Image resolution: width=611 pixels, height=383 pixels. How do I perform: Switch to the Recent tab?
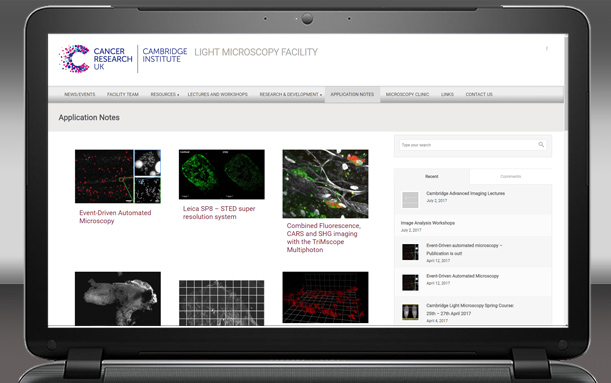432,176
